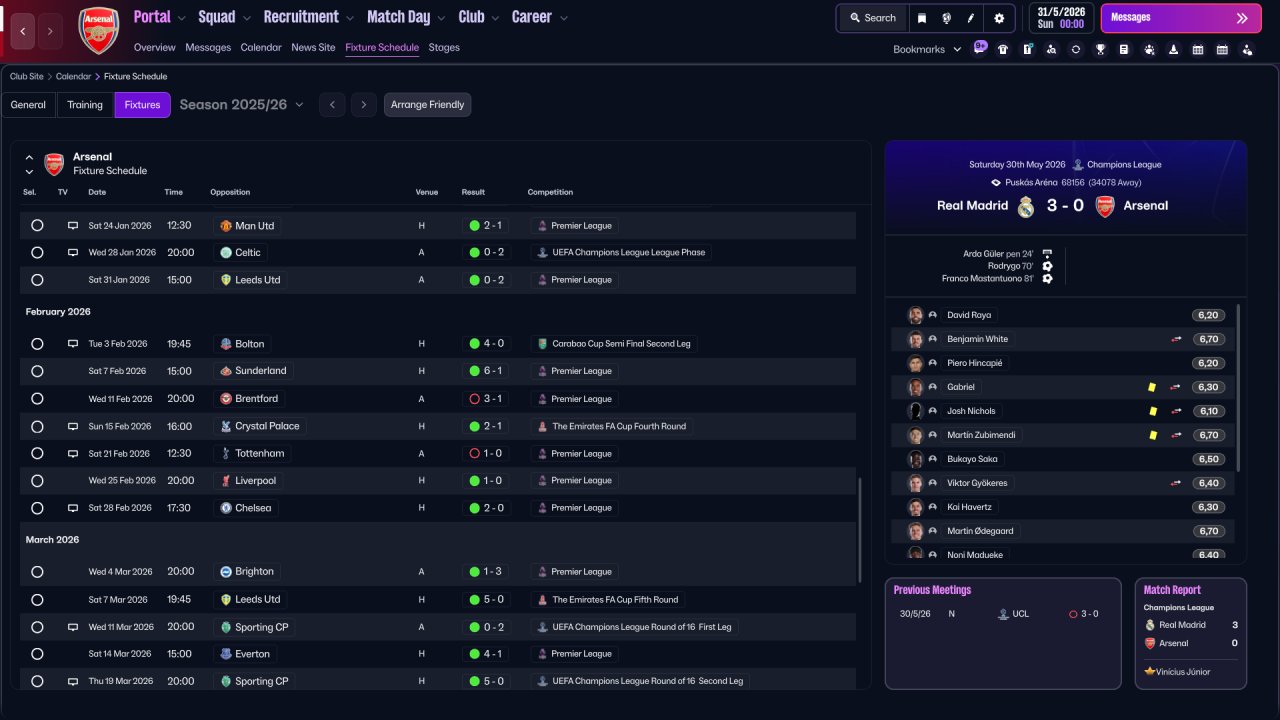This screenshot has width=1280, height=720.
Task: Select the General tab
Action: point(28,105)
